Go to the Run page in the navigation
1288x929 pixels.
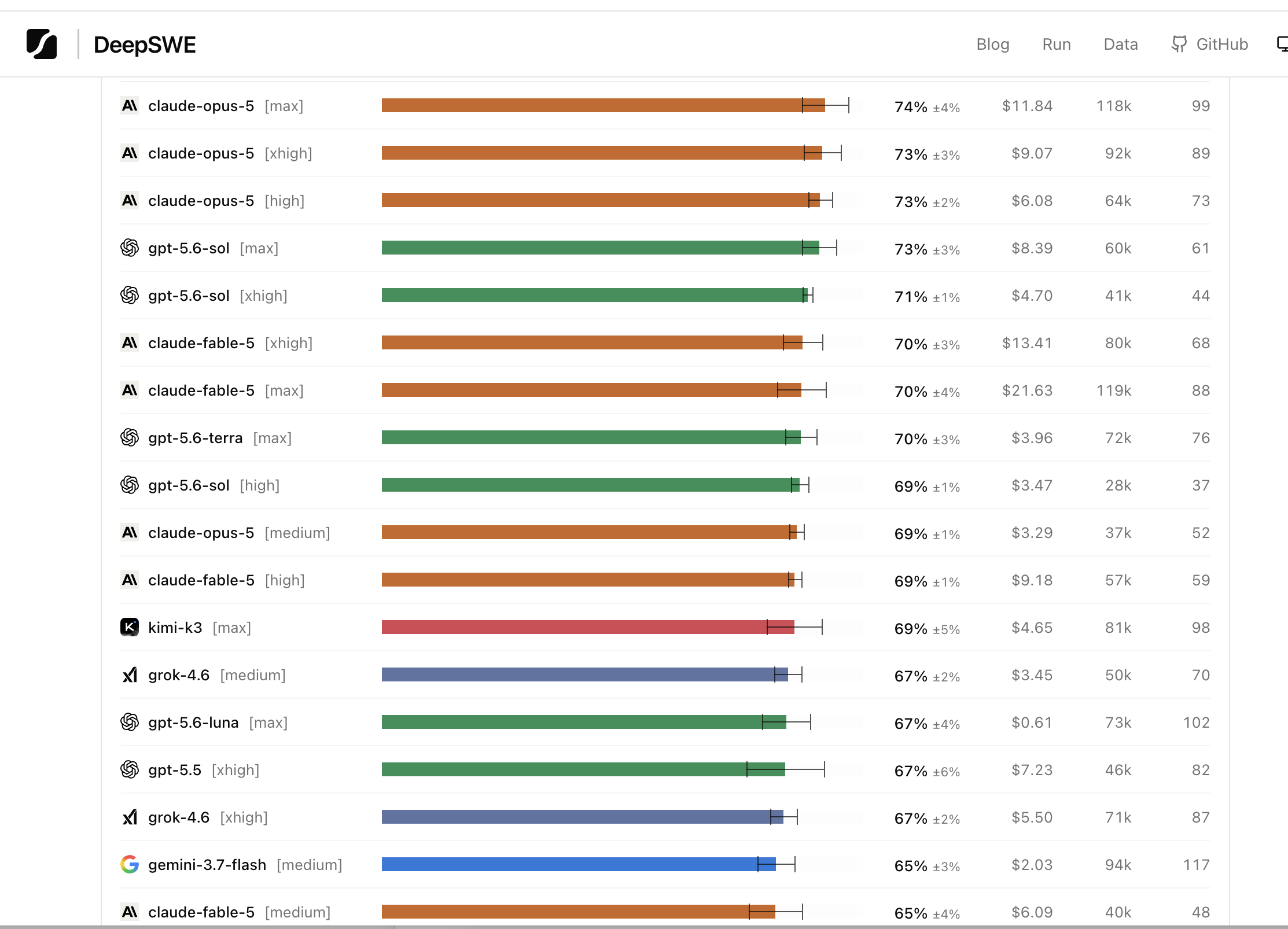1056,44
